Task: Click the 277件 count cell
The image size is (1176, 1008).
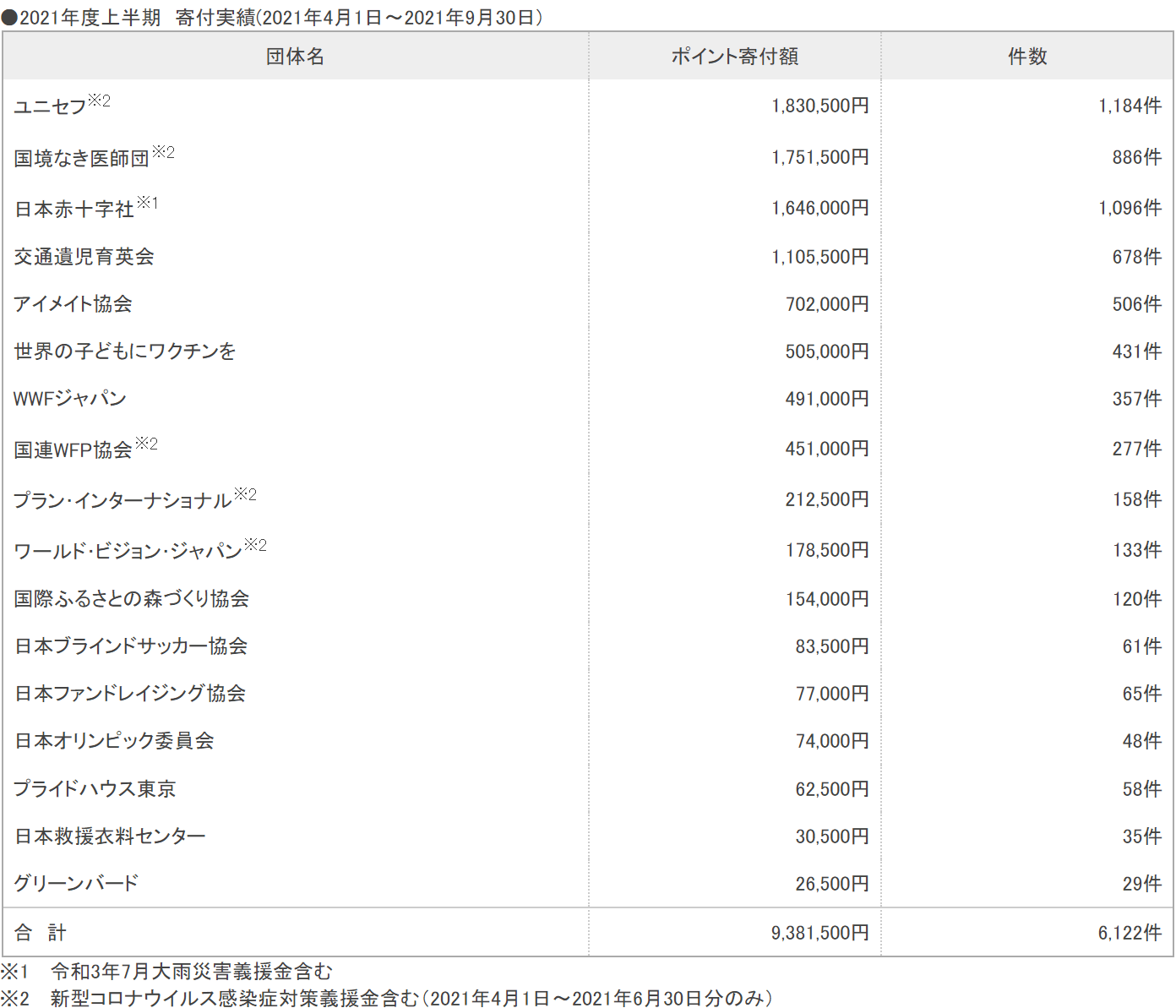Action: 1137,449
